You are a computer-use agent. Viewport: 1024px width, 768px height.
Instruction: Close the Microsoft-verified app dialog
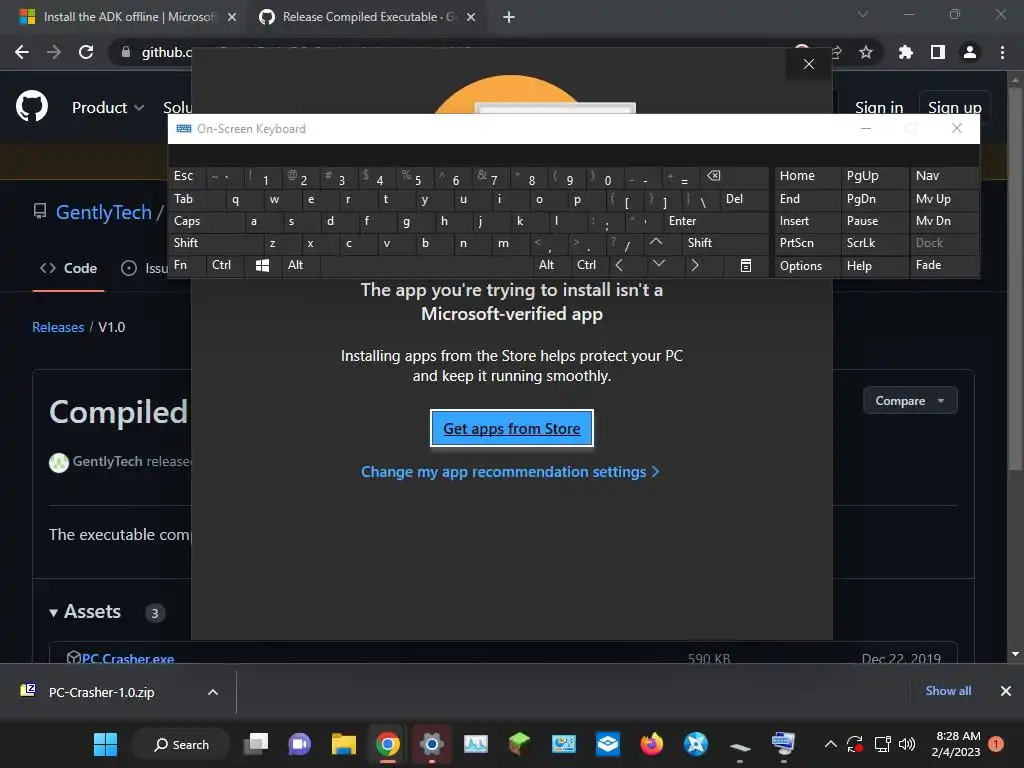pos(808,64)
